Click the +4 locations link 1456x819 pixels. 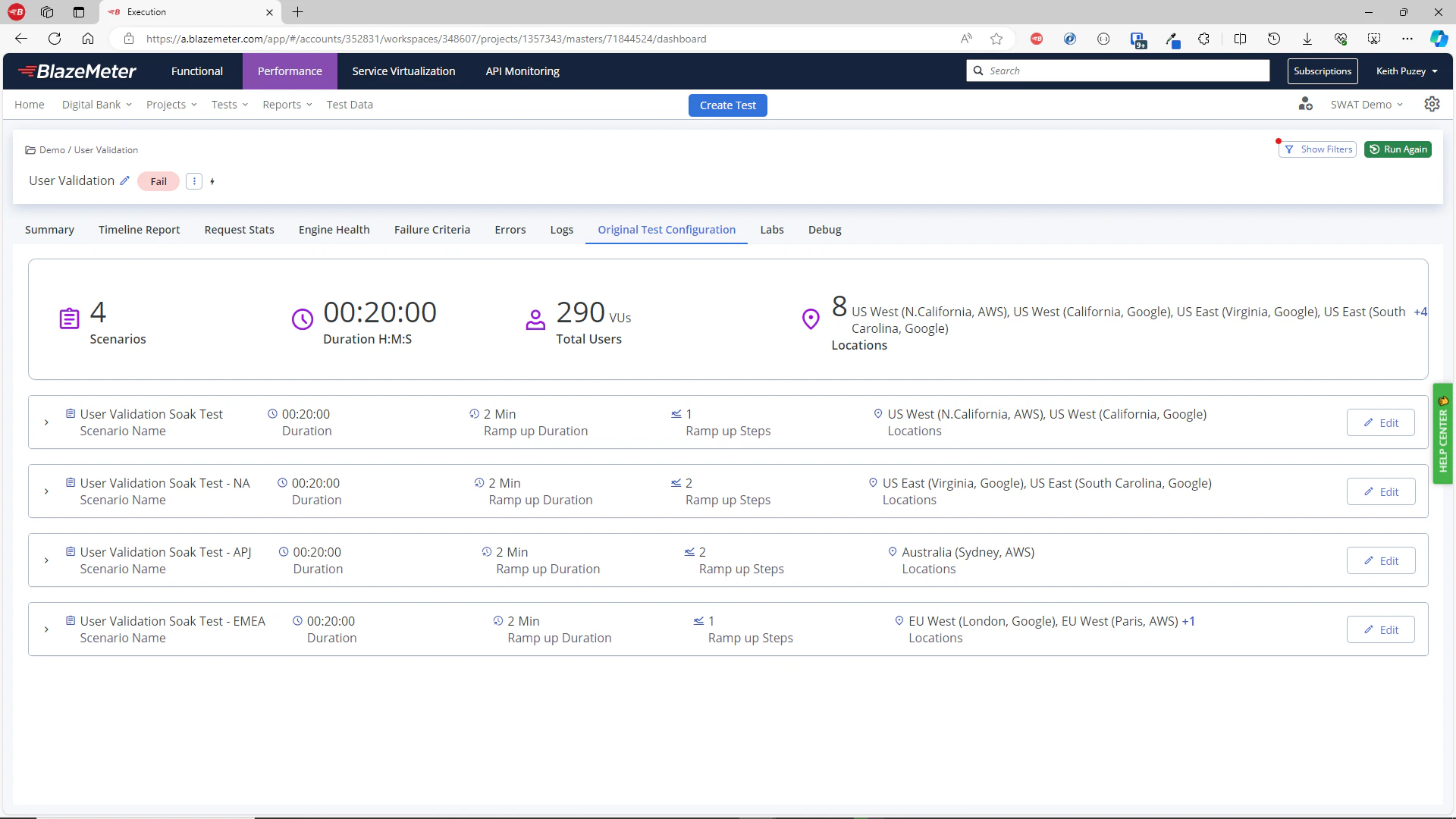coord(1420,312)
